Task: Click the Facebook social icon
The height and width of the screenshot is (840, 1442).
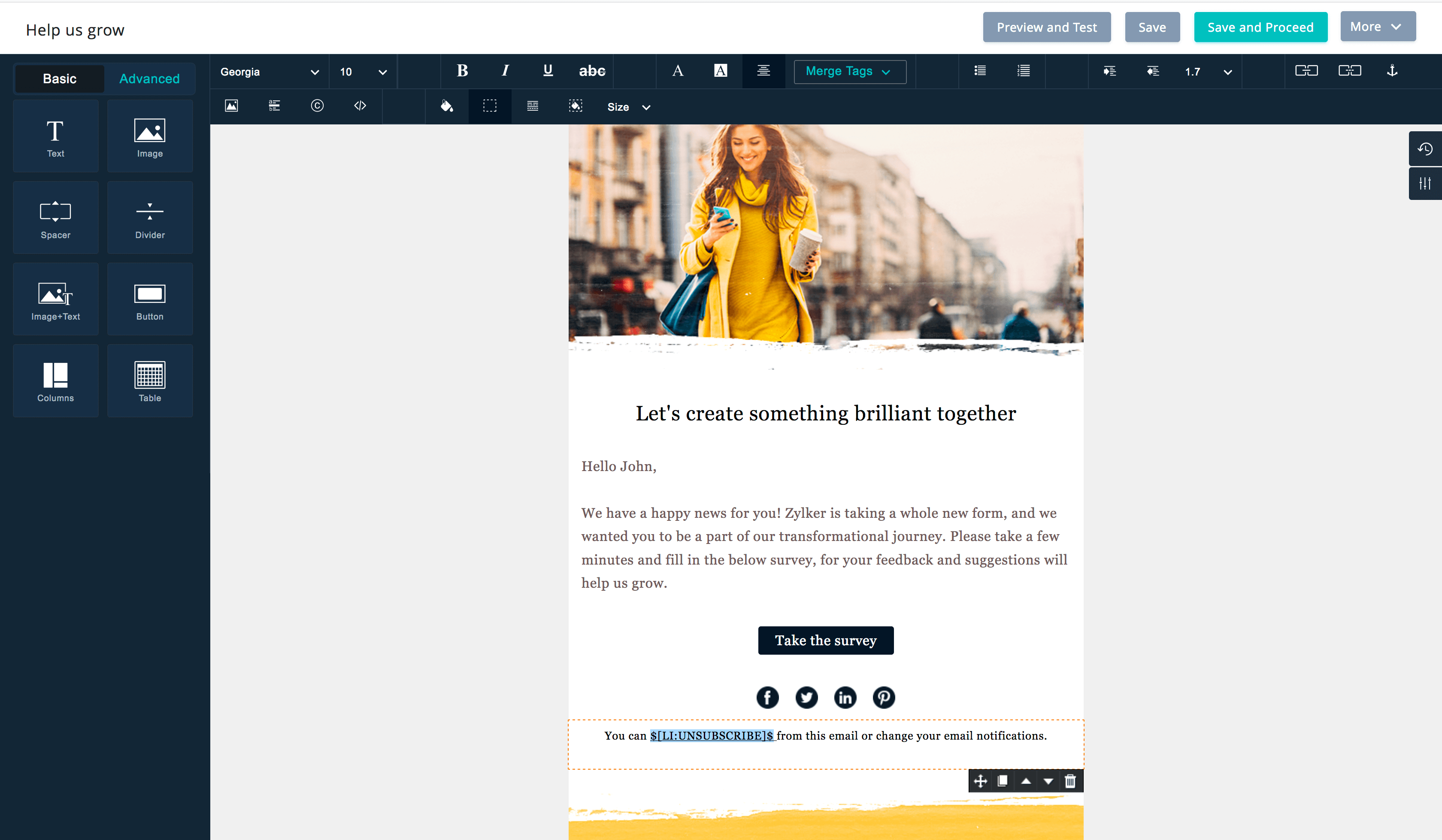Action: (767, 698)
